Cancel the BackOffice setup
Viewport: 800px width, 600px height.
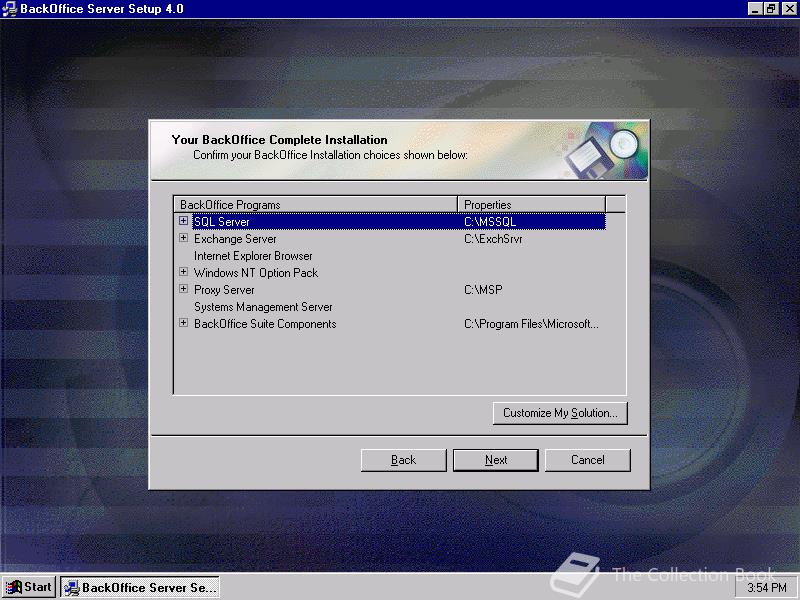[x=588, y=460]
